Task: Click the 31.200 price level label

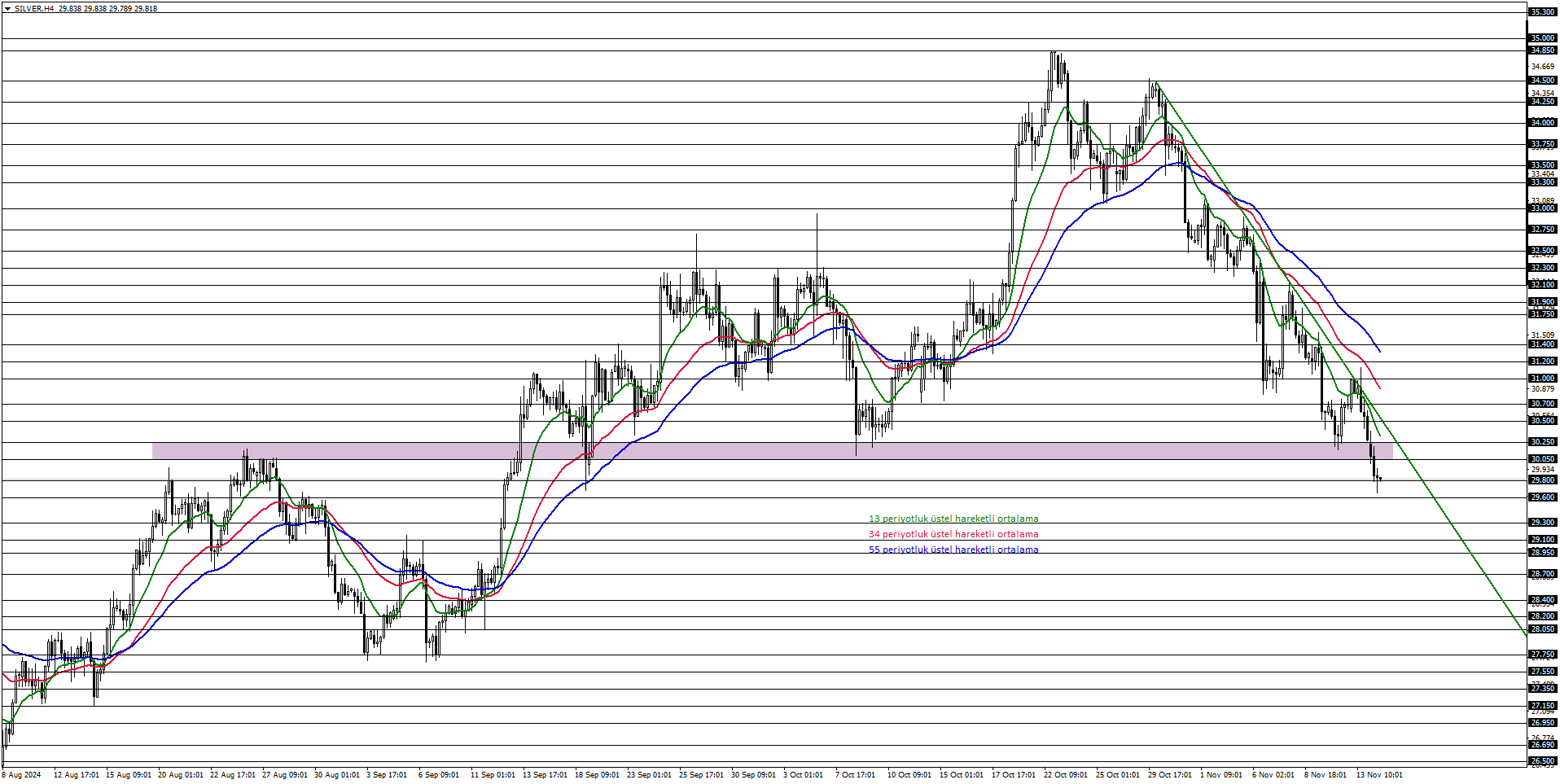Action: click(1543, 361)
